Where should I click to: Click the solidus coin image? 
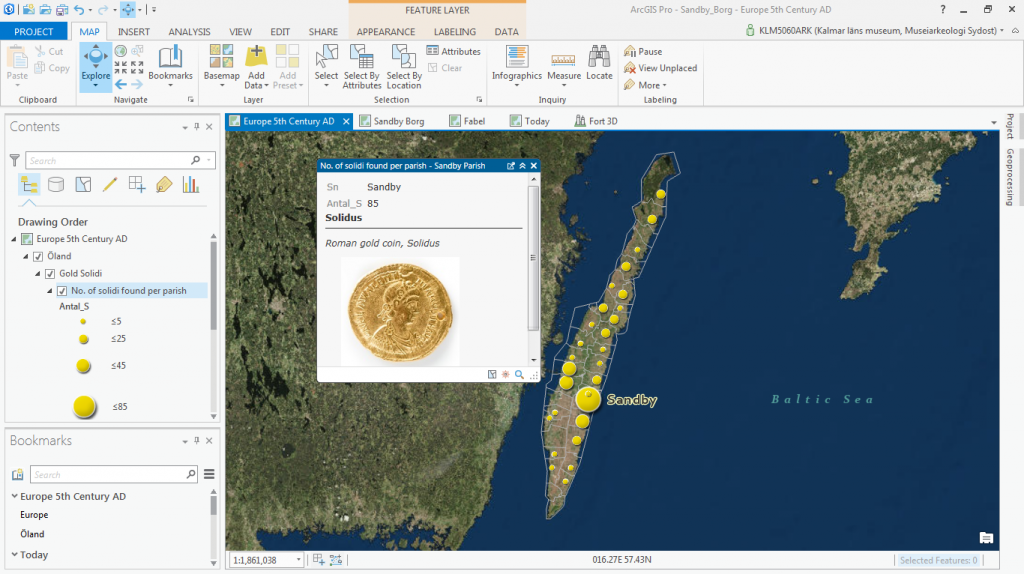pos(400,312)
